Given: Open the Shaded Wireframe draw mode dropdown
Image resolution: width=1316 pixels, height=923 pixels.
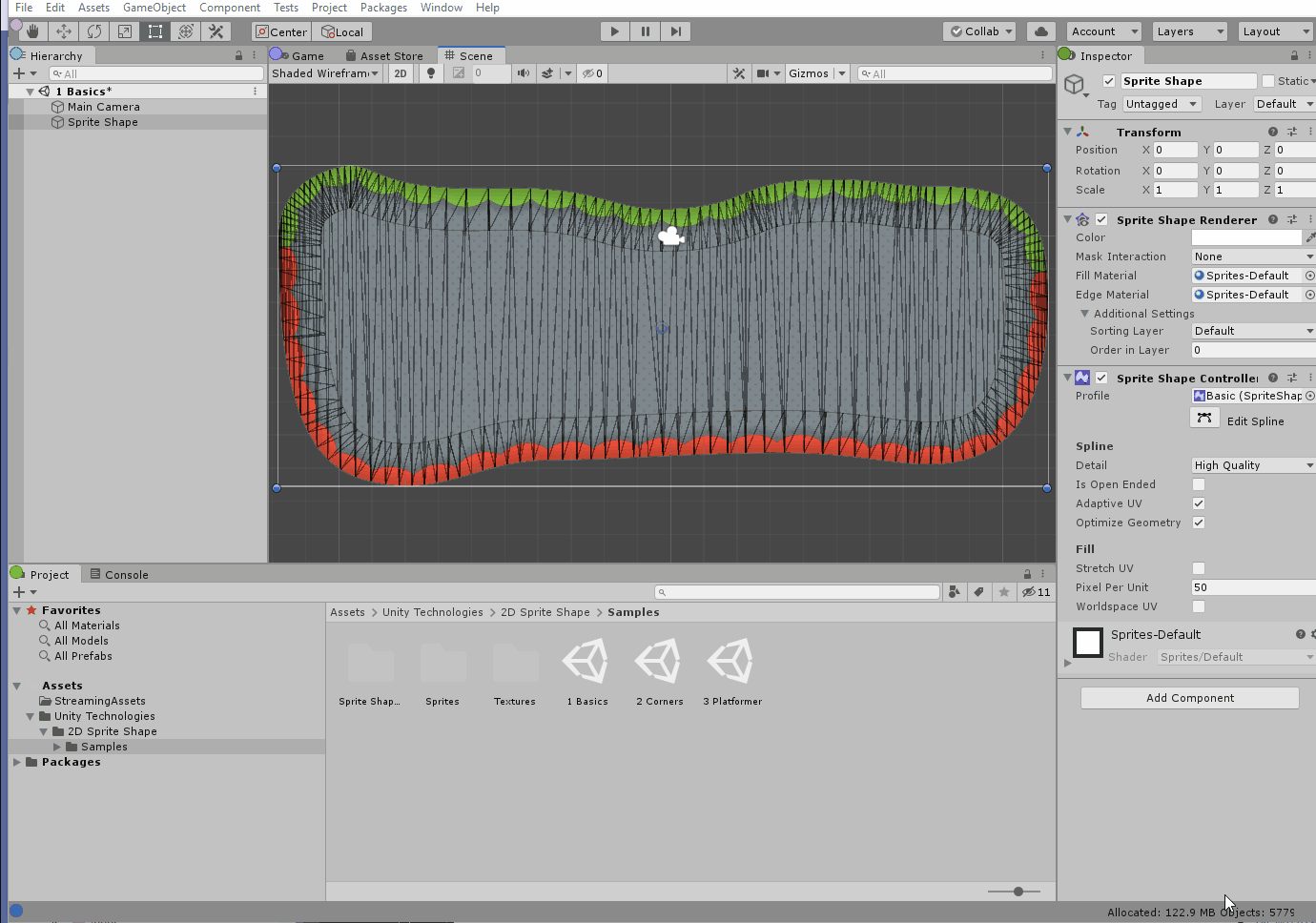Looking at the screenshot, I should [x=324, y=72].
